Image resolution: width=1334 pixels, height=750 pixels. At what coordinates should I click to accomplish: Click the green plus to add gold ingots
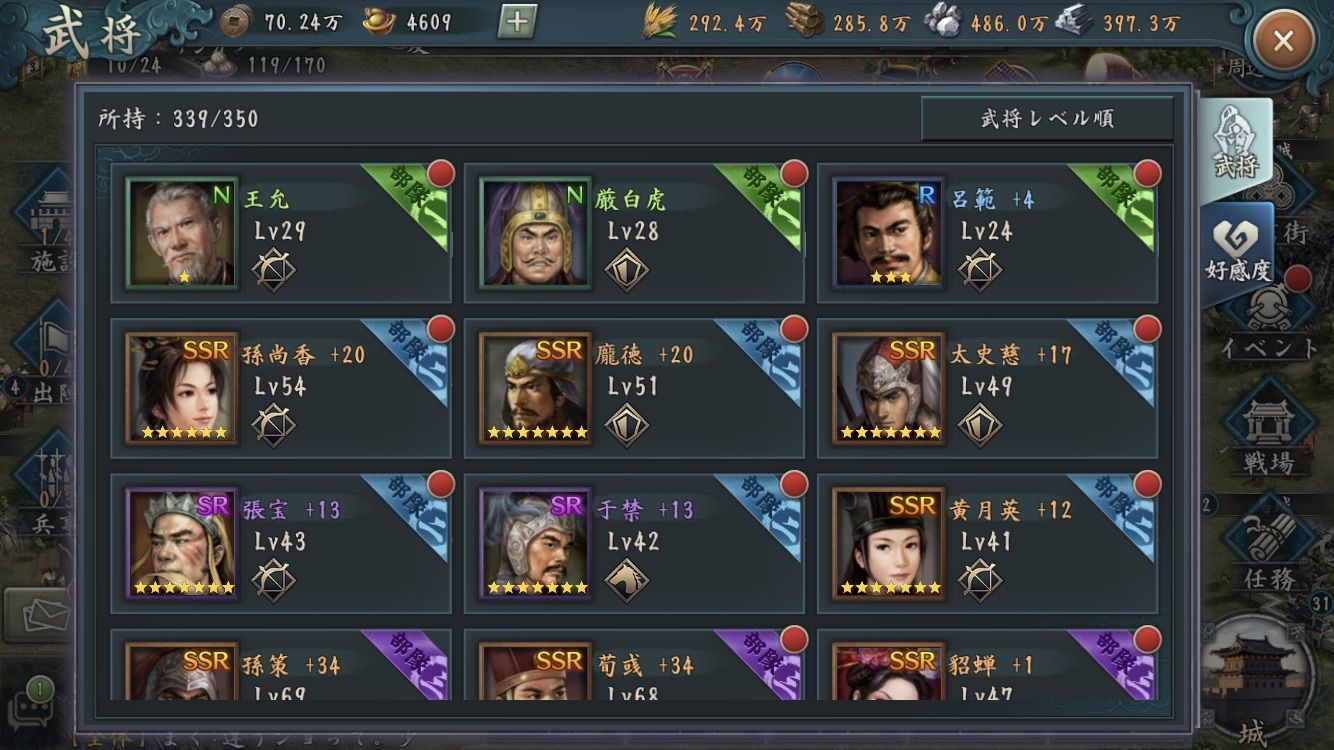516,21
